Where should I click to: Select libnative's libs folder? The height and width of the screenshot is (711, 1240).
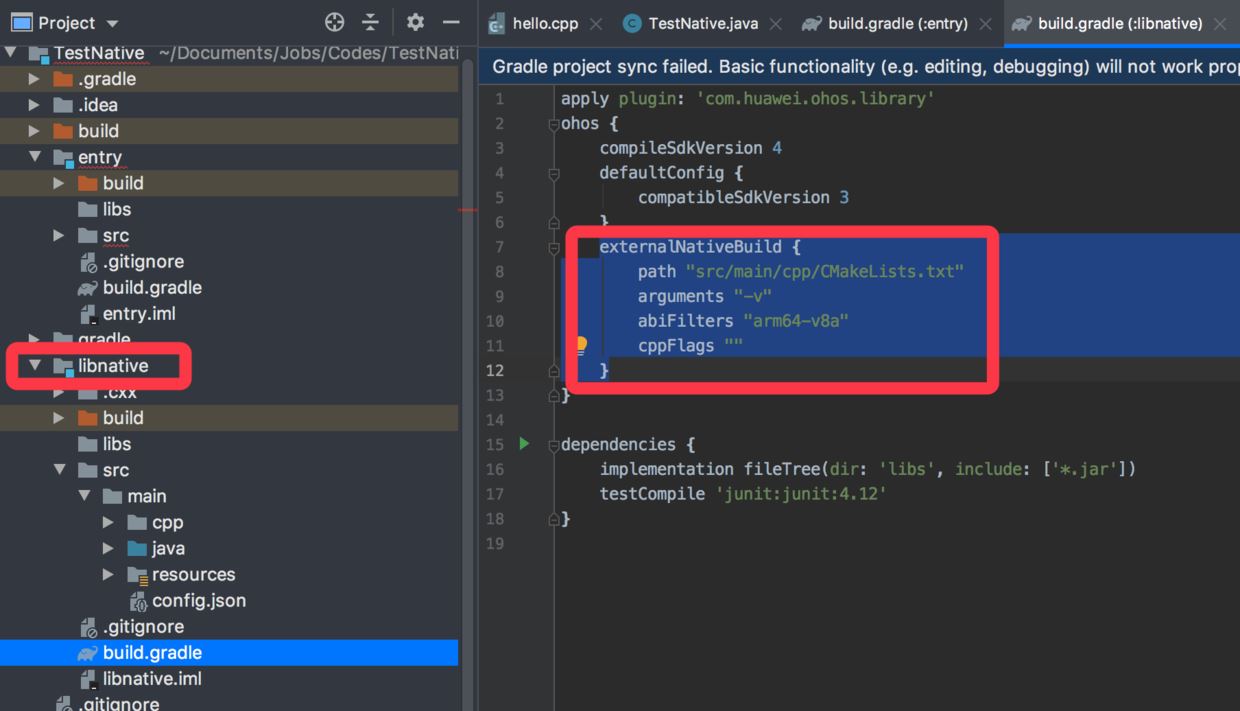tap(117, 444)
